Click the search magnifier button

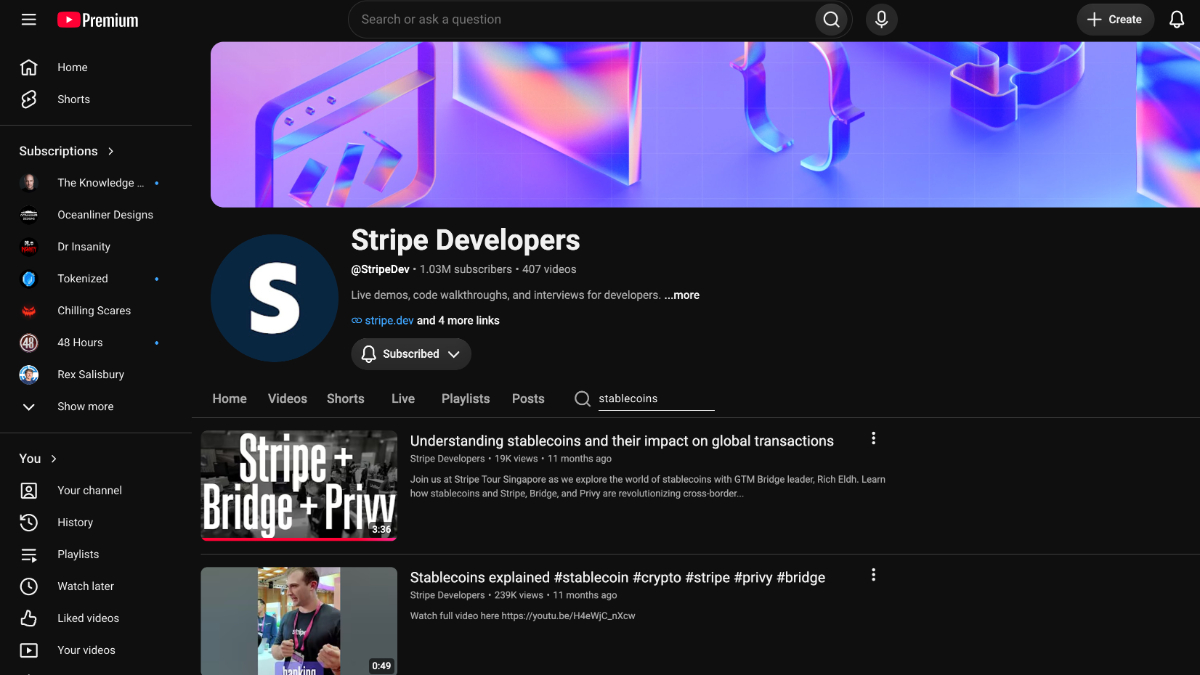coord(831,19)
